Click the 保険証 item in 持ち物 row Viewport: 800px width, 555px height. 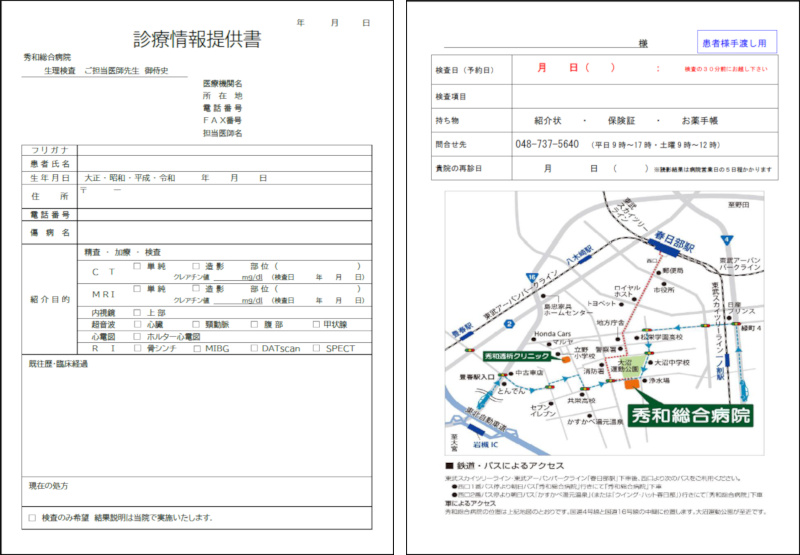pos(621,121)
